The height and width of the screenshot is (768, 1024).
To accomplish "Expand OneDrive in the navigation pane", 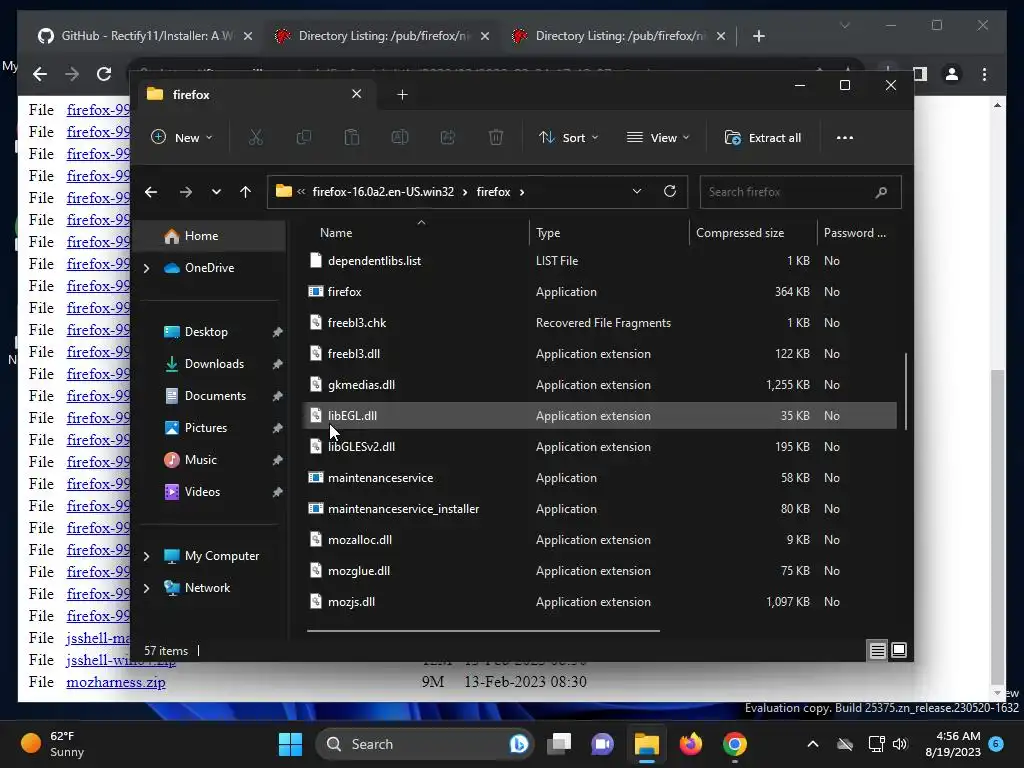I will (146, 268).
